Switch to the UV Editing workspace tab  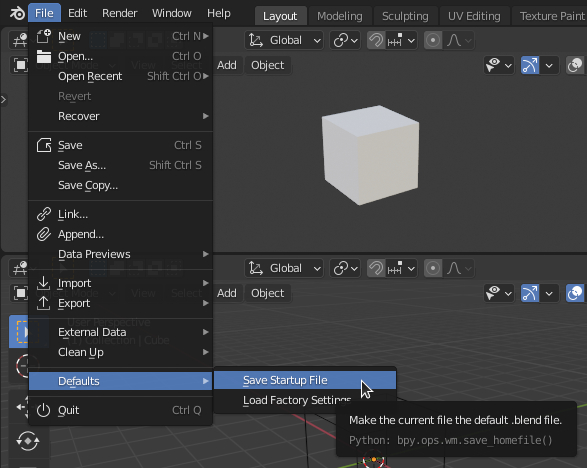[474, 16]
